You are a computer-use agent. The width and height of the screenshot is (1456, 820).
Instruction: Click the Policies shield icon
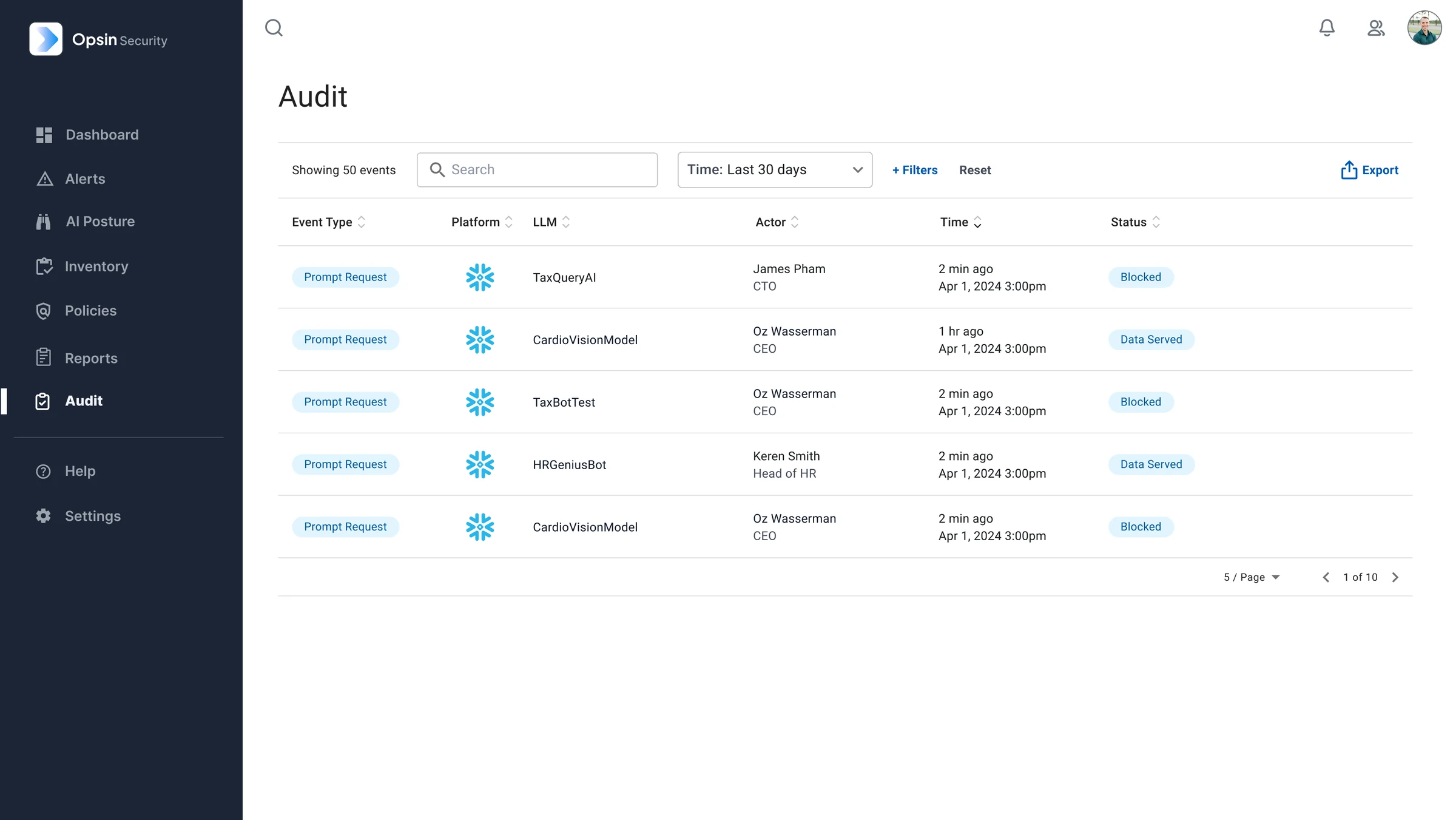click(43, 311)
